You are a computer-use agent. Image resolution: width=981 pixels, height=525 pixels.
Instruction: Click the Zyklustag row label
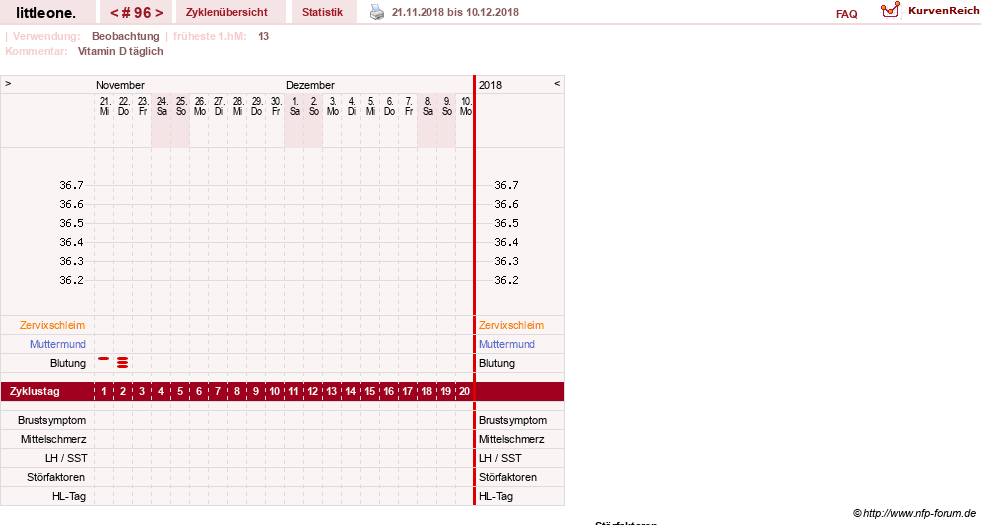pyautogui.click(x=35, y=392)
